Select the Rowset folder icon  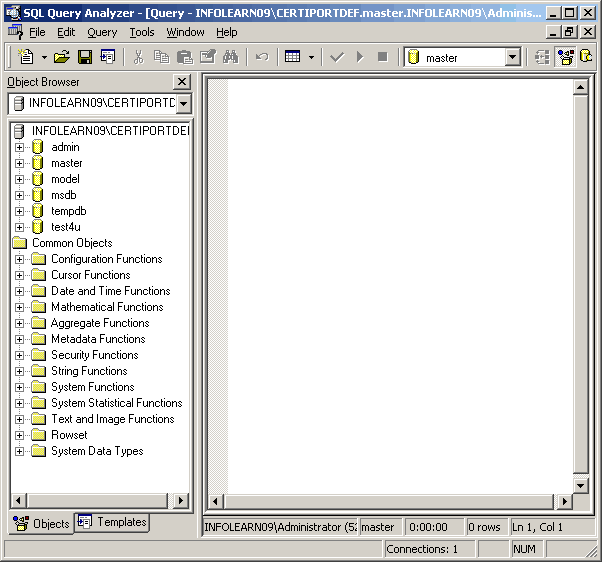(38, 435)
